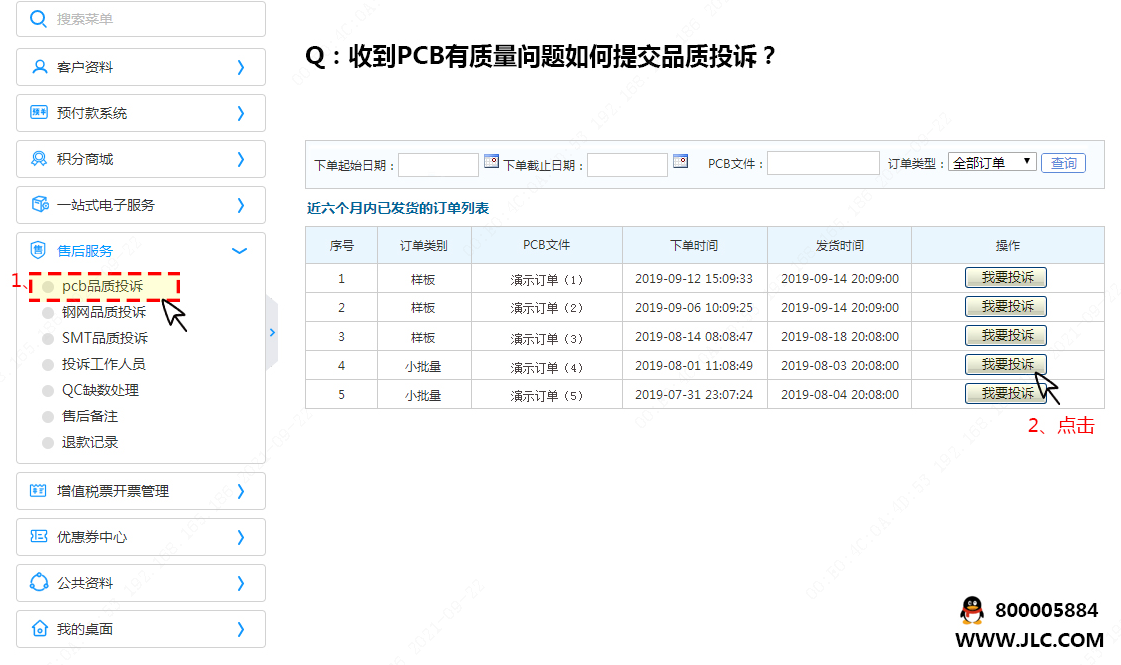Expand the 公共资料 menu chevron
Screen dimensions: 1121x665
coord(240,583)
